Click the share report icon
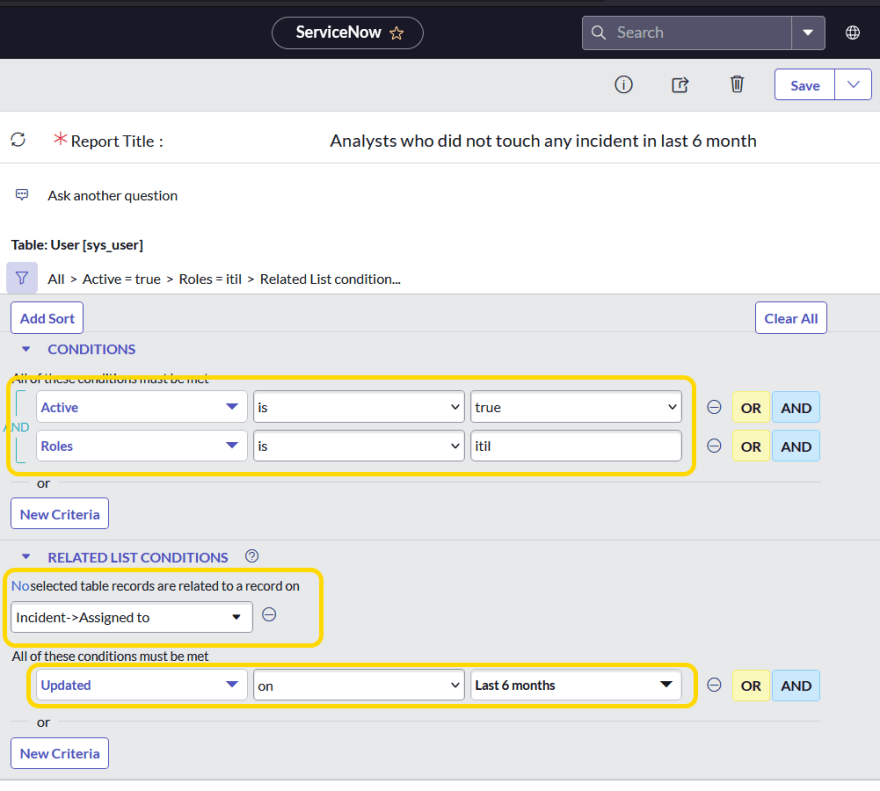This screenshot has height=791, width=880. [680, 85]
